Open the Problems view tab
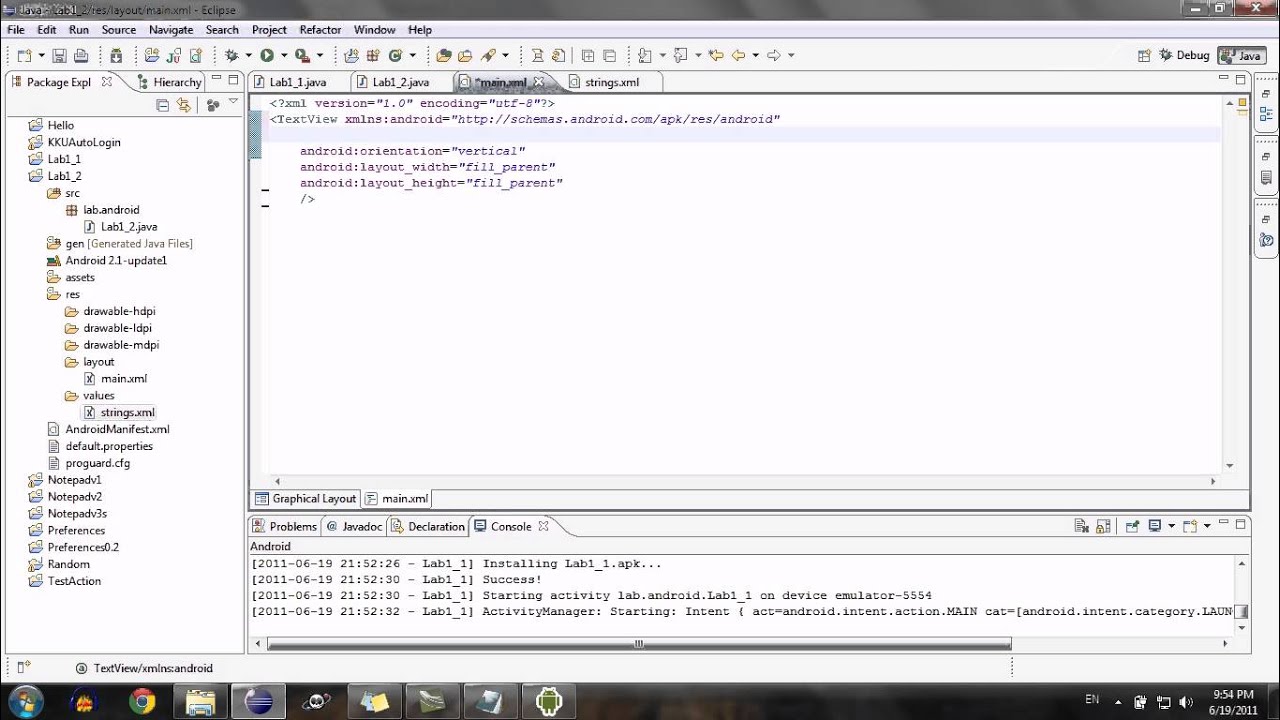 [x=284, y=526]
